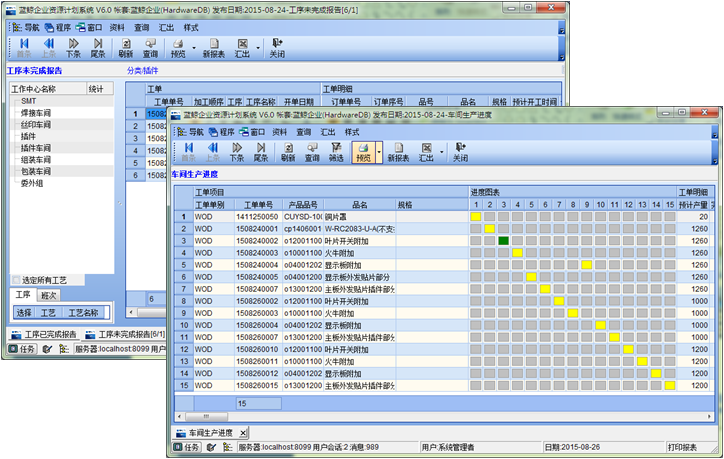Viewport: 724px width, 459px height.
Task: Switch to 批次 tab in back window
Action: coord(48,296)
